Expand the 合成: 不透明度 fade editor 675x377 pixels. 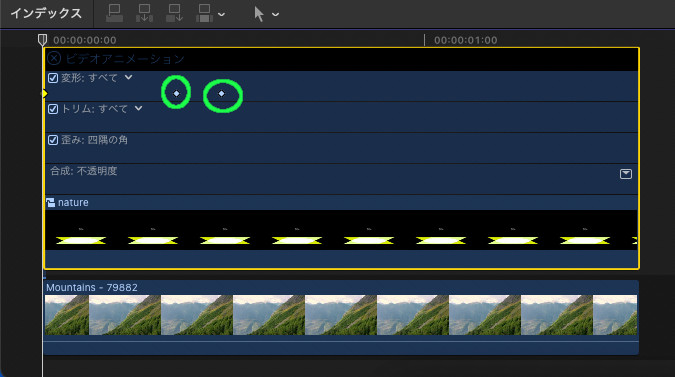(x=625, y=174)
